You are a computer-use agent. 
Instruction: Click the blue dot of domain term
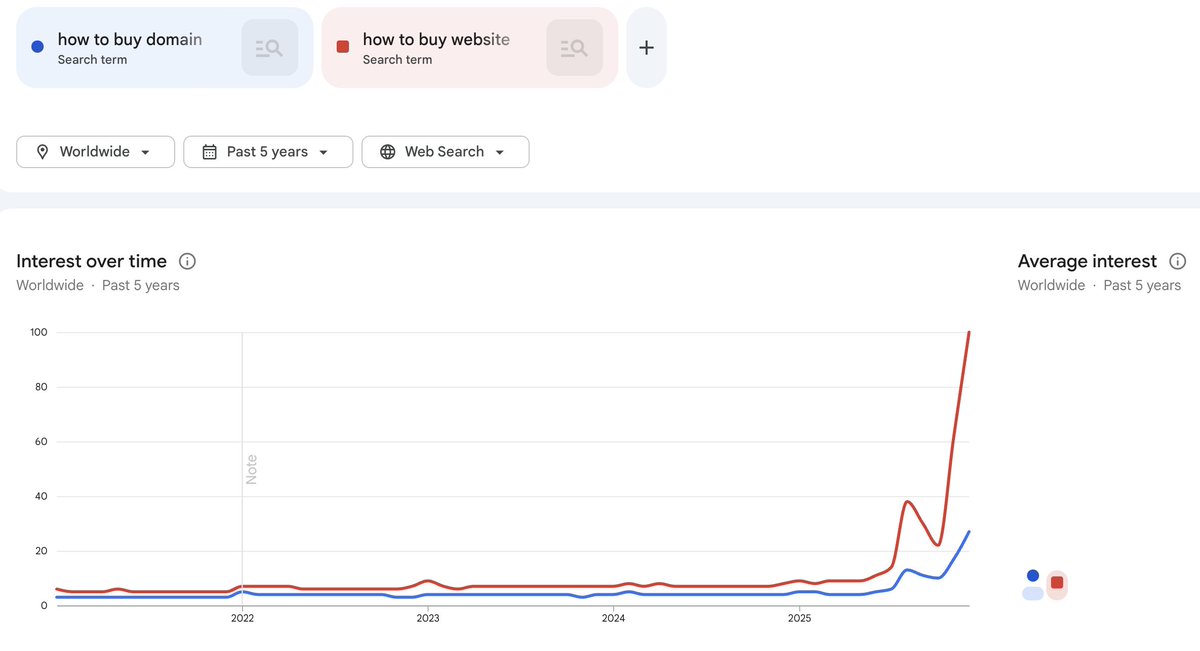point(37,46)
